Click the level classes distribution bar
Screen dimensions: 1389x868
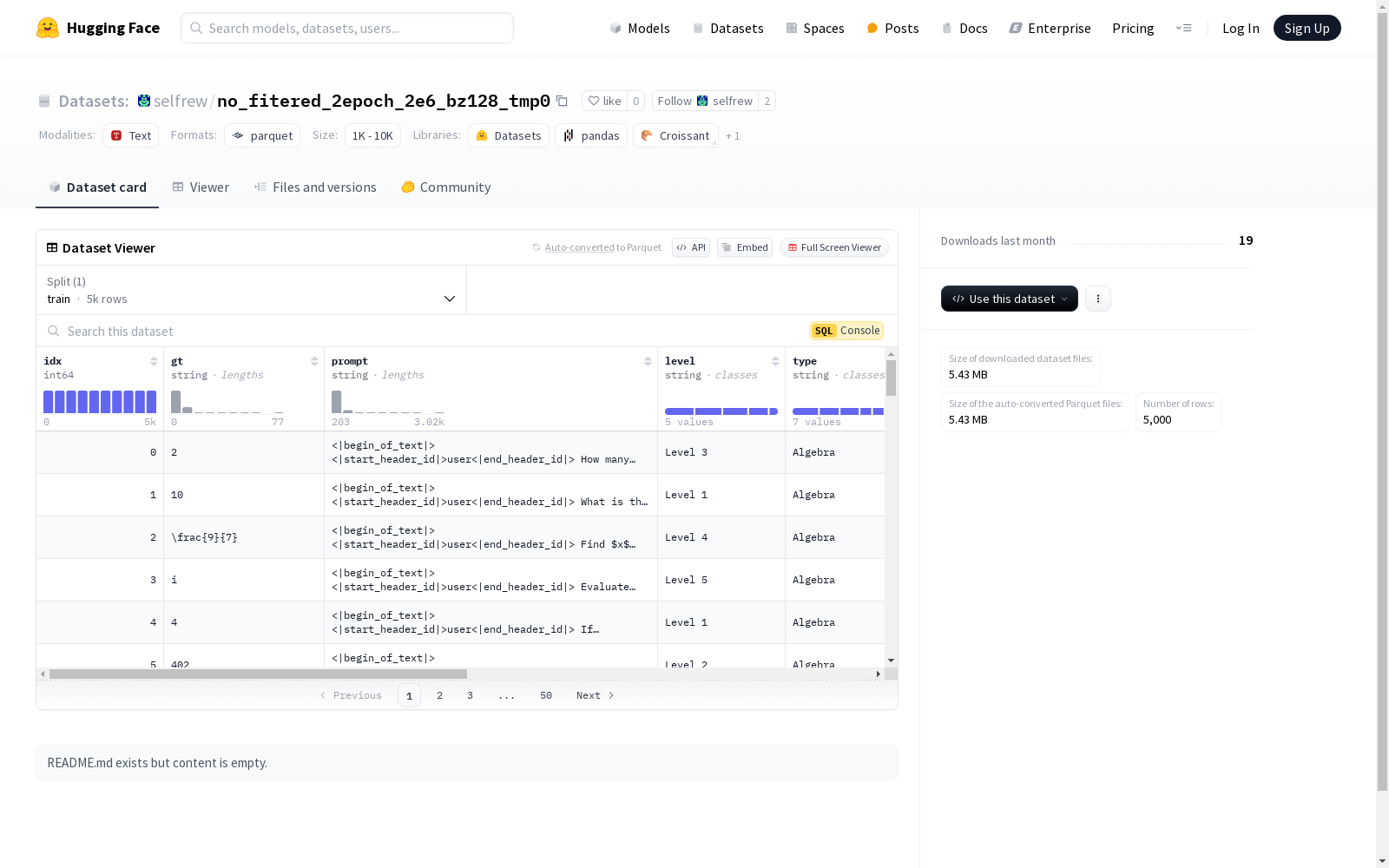click(721, 411)
